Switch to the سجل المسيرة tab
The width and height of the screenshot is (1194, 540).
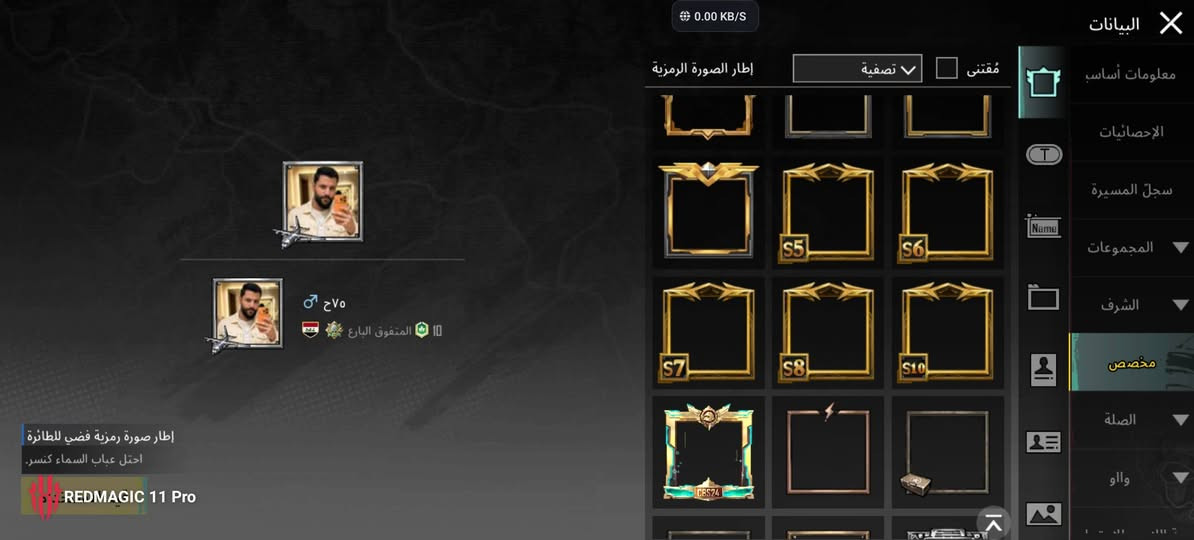coord(1132,190)
